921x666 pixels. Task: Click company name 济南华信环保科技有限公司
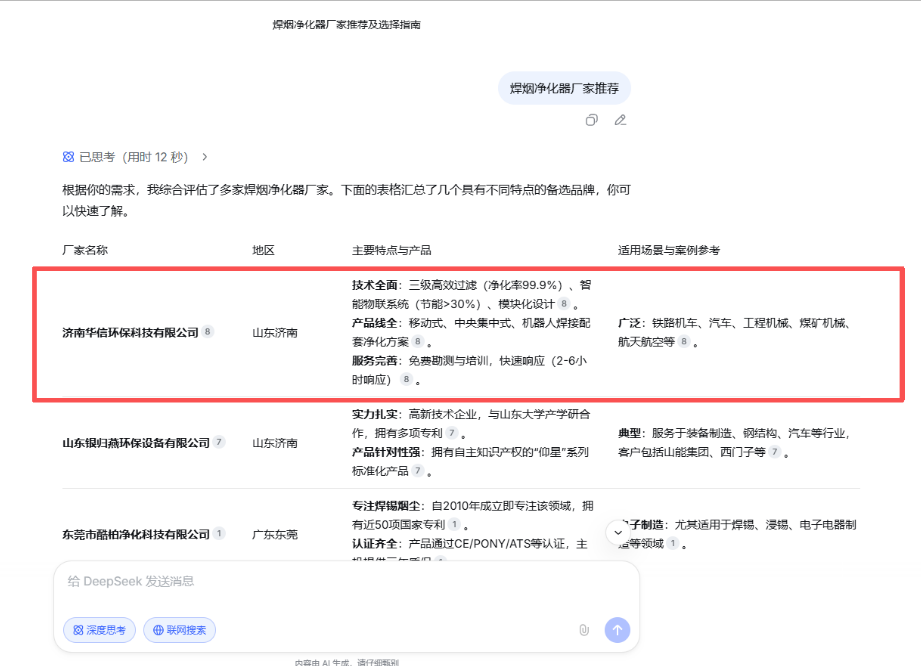[130, 332]
